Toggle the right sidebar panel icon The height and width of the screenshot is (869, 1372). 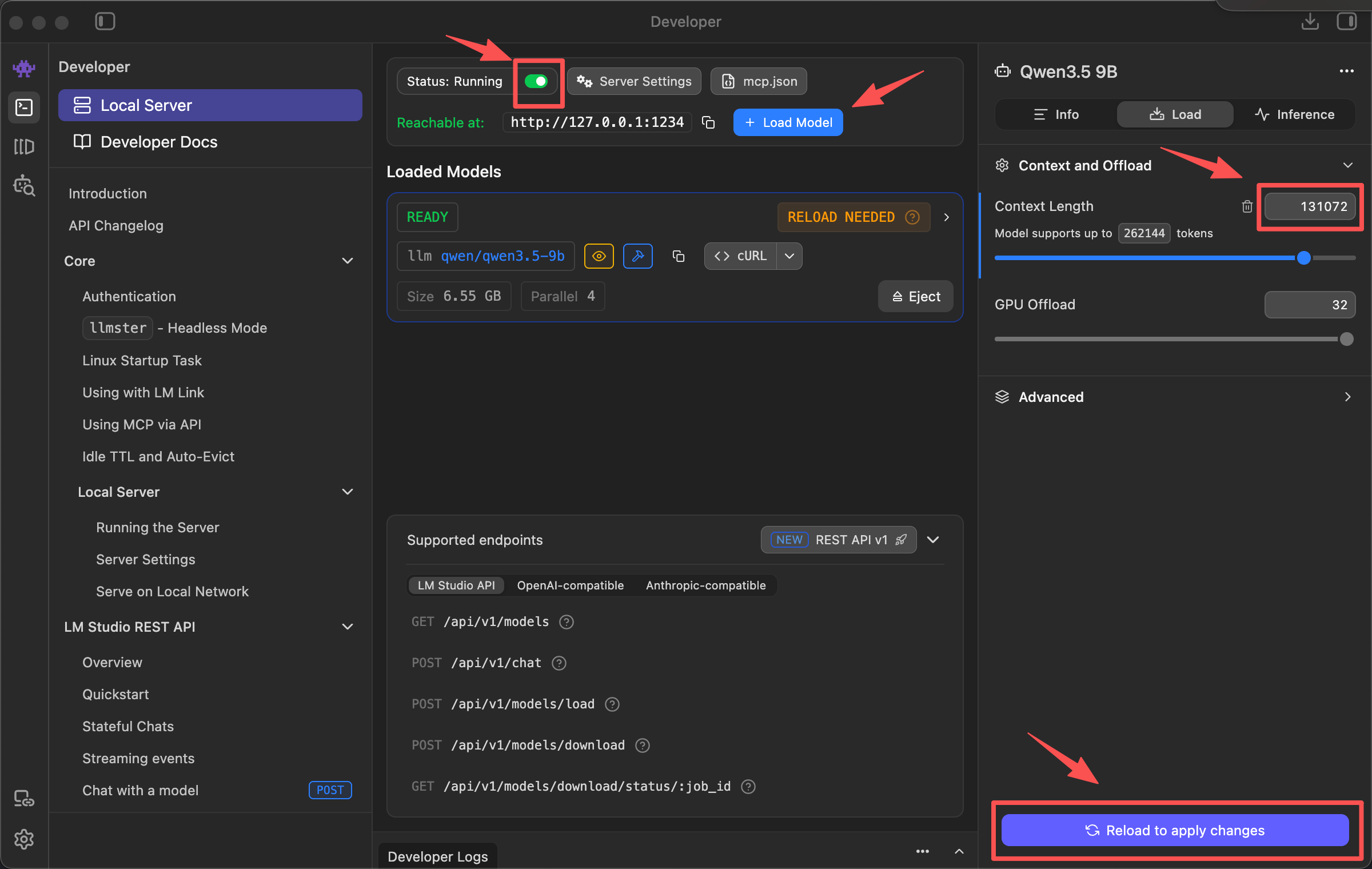coord(1346,22)
